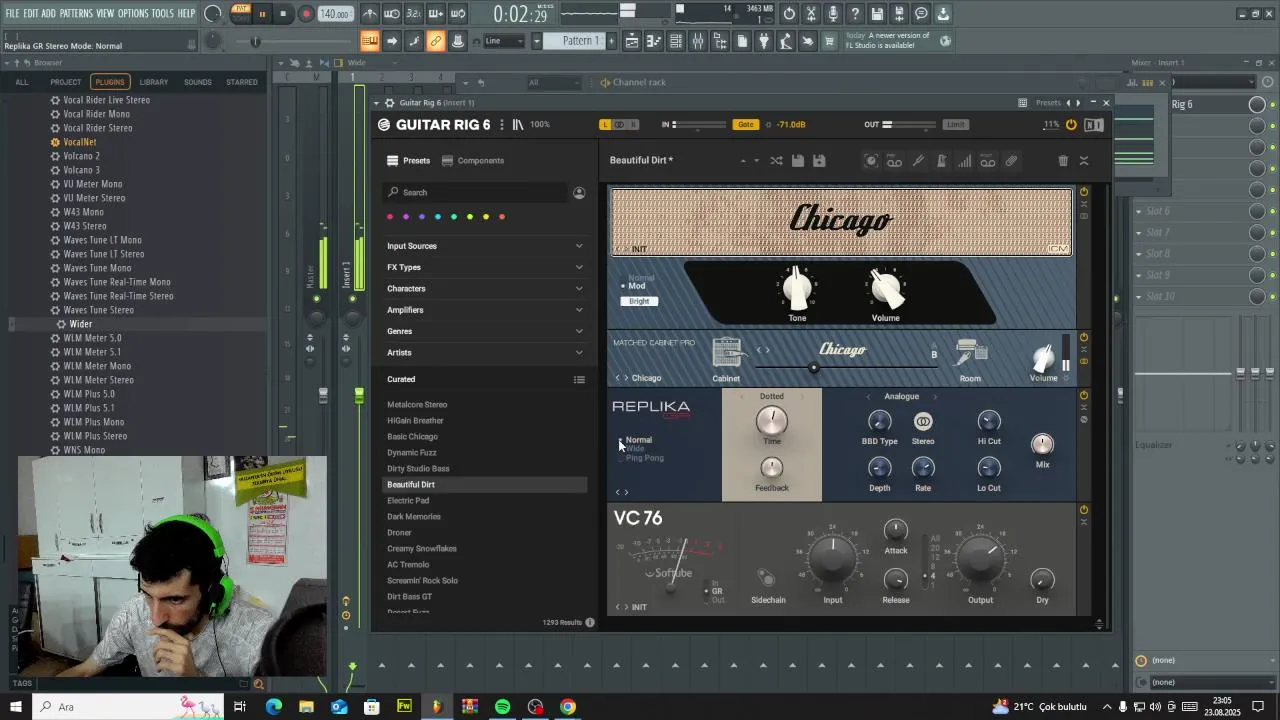
Task: Click the save preset disk icon
Action: (798, 161)
